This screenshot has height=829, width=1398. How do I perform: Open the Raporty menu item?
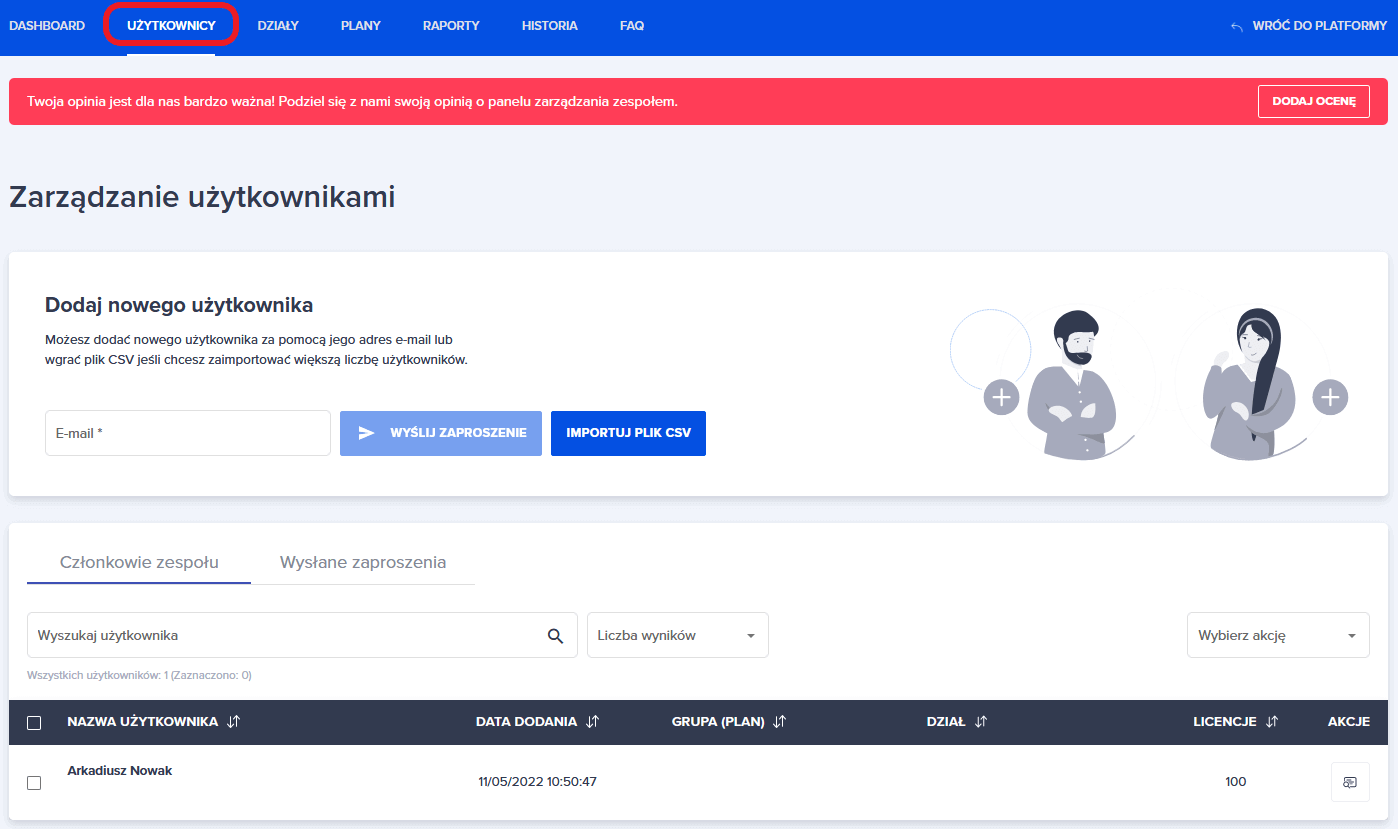click(451, 26)
